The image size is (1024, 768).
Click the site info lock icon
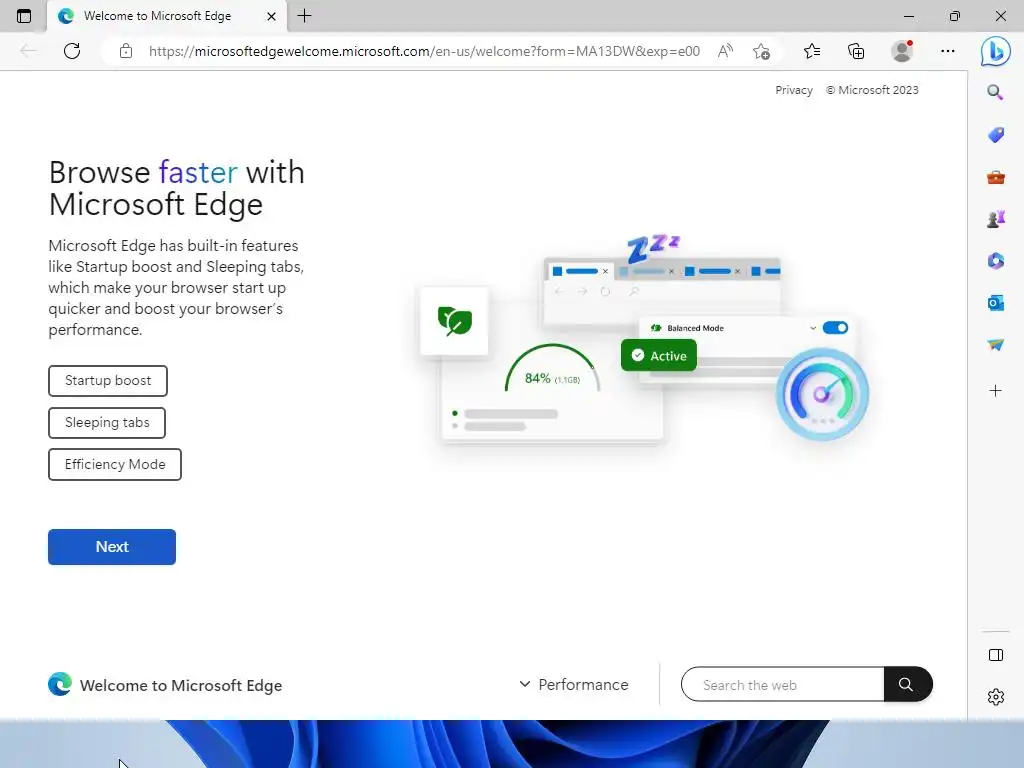(126, 51)
